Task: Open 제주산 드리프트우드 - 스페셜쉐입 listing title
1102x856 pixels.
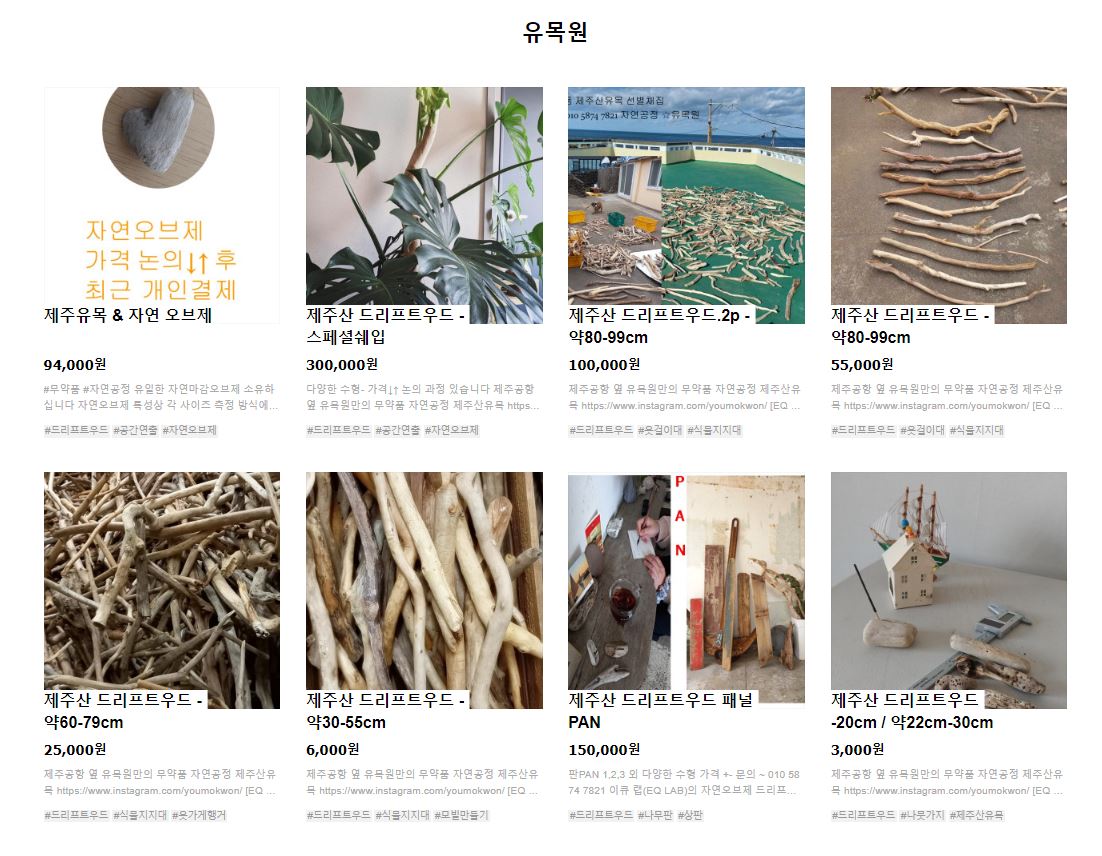Action: pyautogui.click(x=385, y=326)
